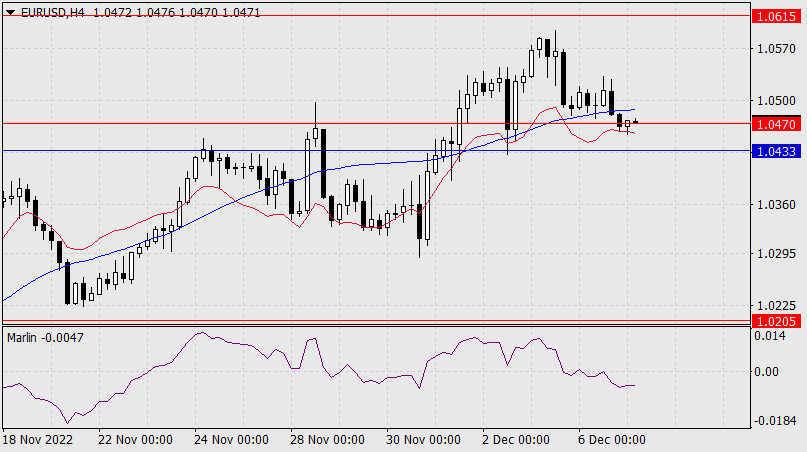The width and height of the screenshot is (807, 452).
Task: Open the chart dropdown triangle beside EURUSD,H4
Action: click(x=10, y=10)
